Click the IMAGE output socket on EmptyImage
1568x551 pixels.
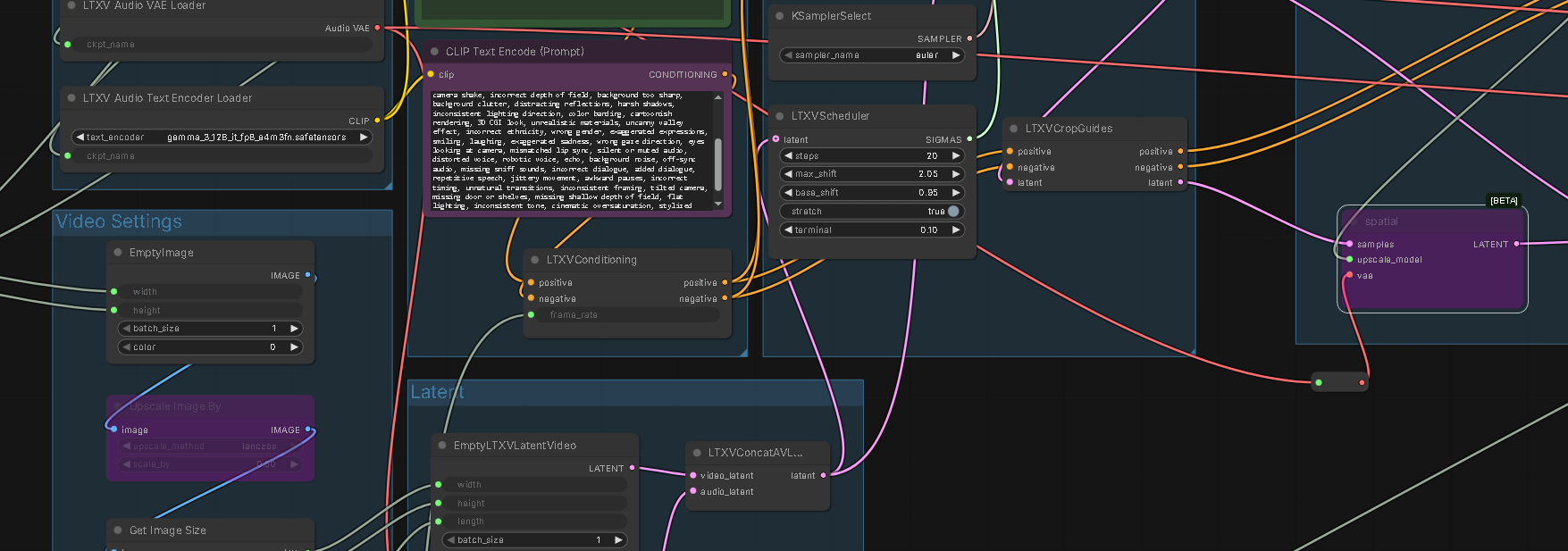click(308, 275)
